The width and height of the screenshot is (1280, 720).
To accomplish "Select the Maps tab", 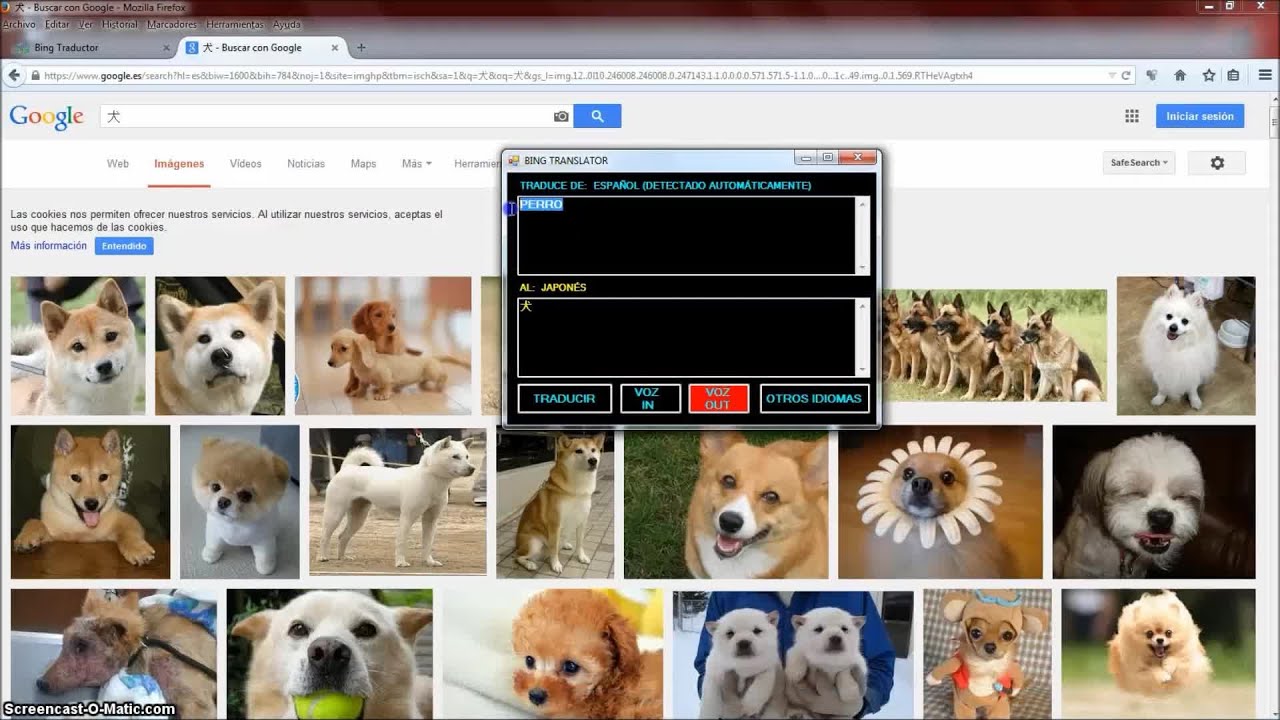I will (x=363, y=163).
